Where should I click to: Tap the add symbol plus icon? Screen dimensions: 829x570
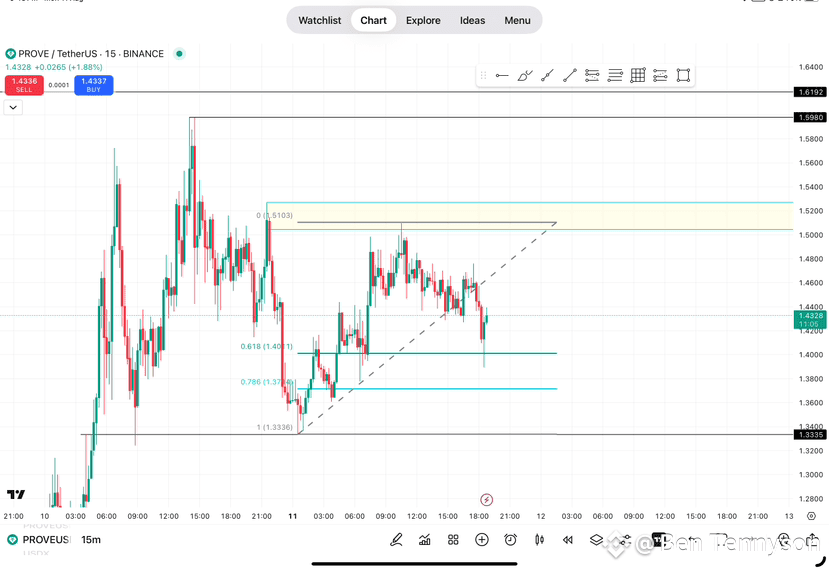482,540
